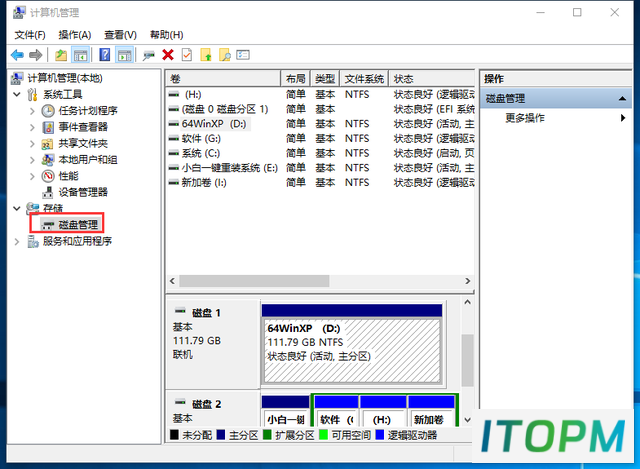Select 本地用户和组 in the tree
The image size is (640, 469).
tap(88, 160)
